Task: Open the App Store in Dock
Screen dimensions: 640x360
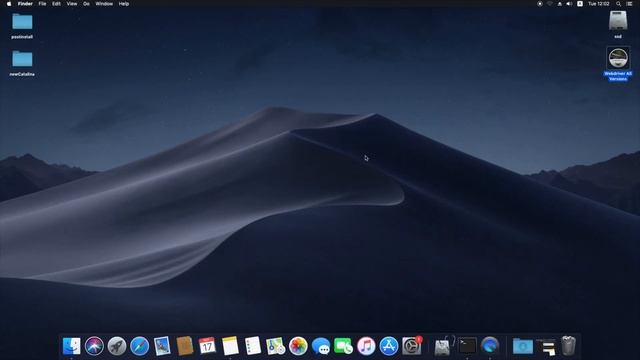Action: [x=389, y=346]
